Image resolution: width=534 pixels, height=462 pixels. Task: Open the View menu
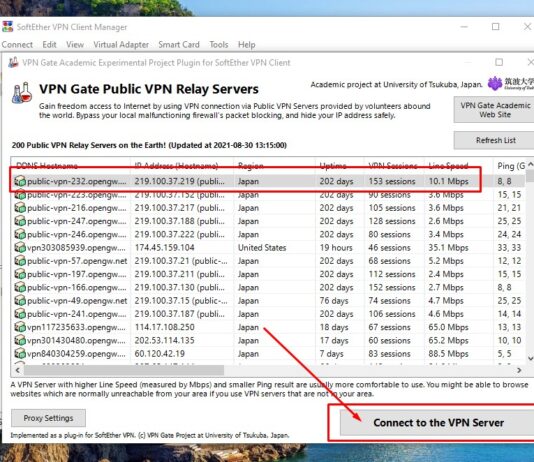click(x=75, y=45)
